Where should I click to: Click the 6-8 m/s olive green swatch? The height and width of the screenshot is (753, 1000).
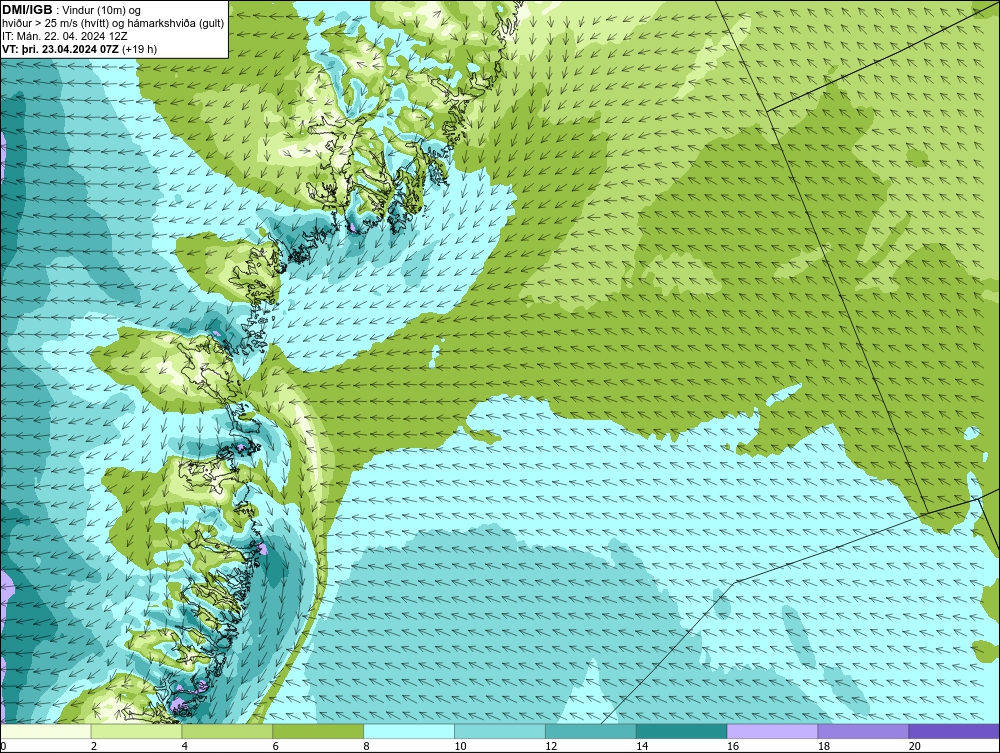pos(318,731)
